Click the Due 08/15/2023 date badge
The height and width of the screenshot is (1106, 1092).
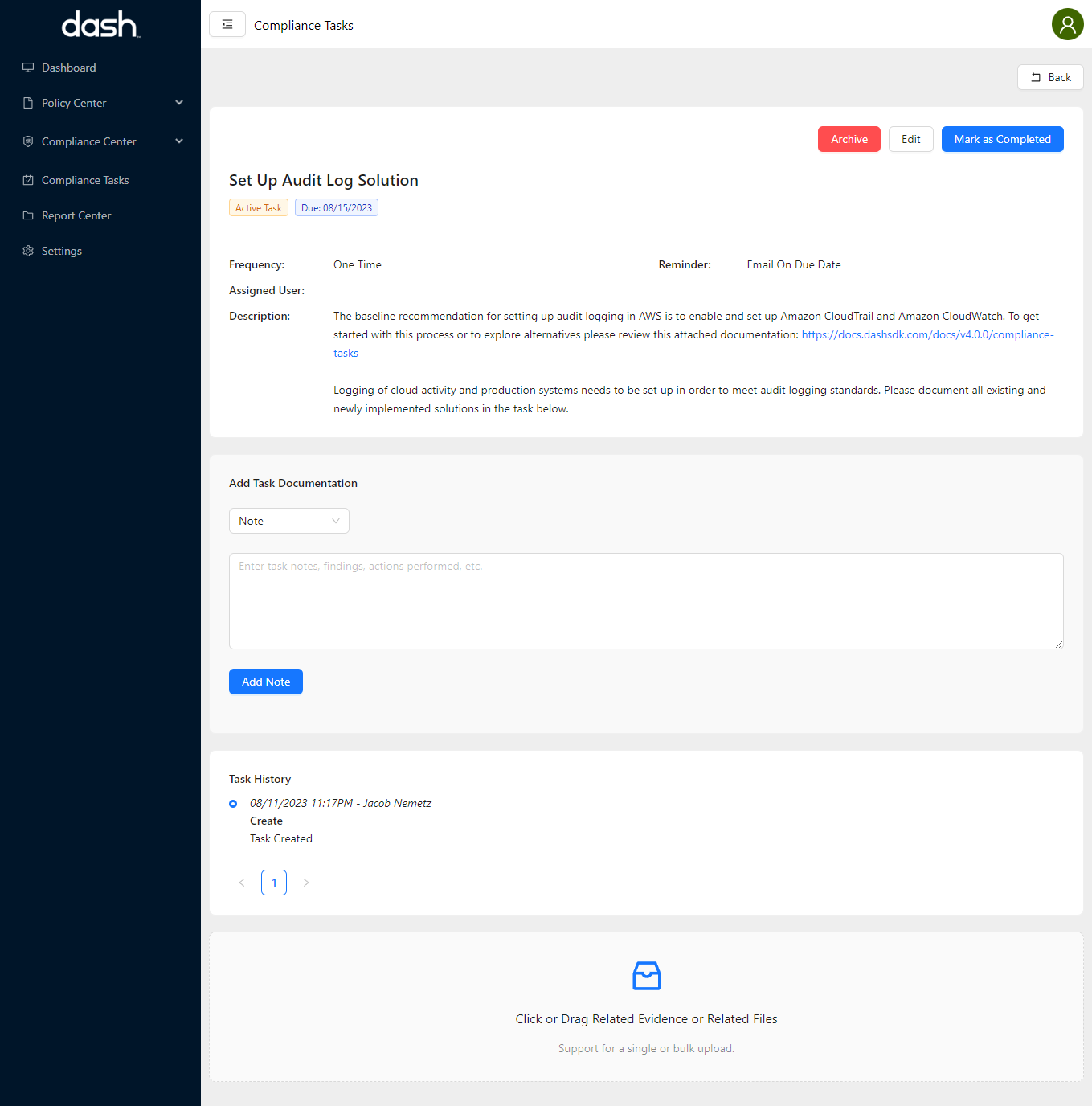tap(336, 207)
